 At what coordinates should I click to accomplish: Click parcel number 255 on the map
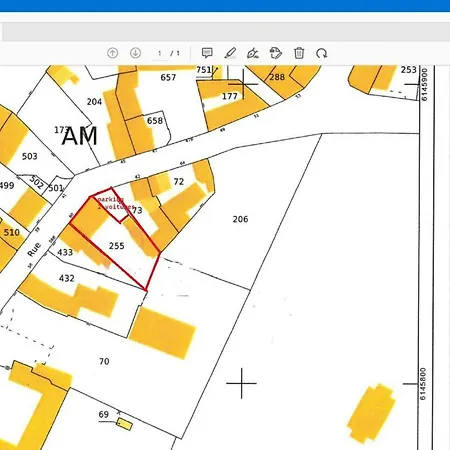point(117,246)
